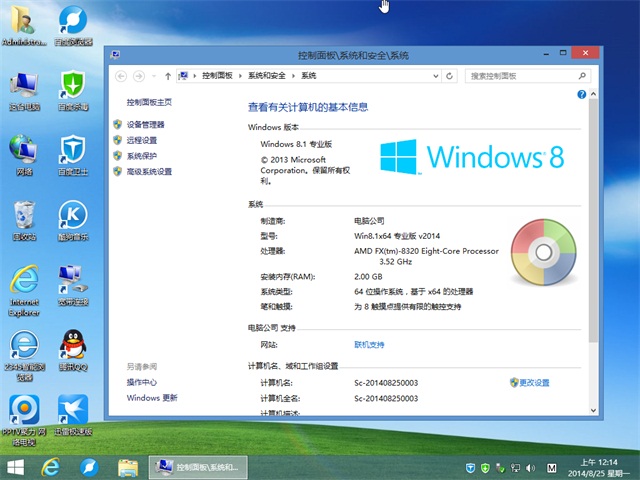Click the 联机支持 website link
Image resolution: width=640 pixels, height=480 pixels.
coord(369,344)
